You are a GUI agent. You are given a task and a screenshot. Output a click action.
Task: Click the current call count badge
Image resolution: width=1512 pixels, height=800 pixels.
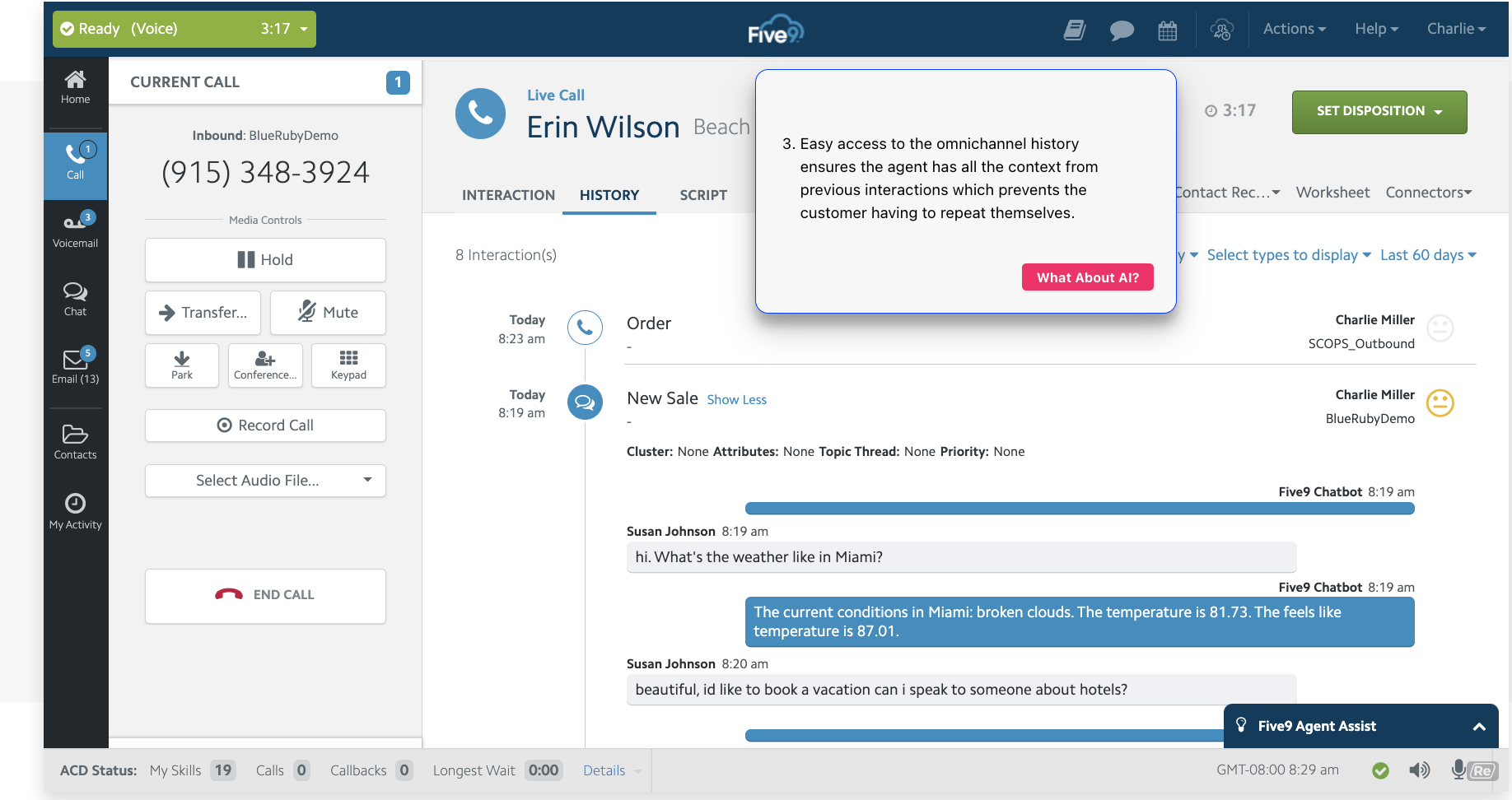398,82
